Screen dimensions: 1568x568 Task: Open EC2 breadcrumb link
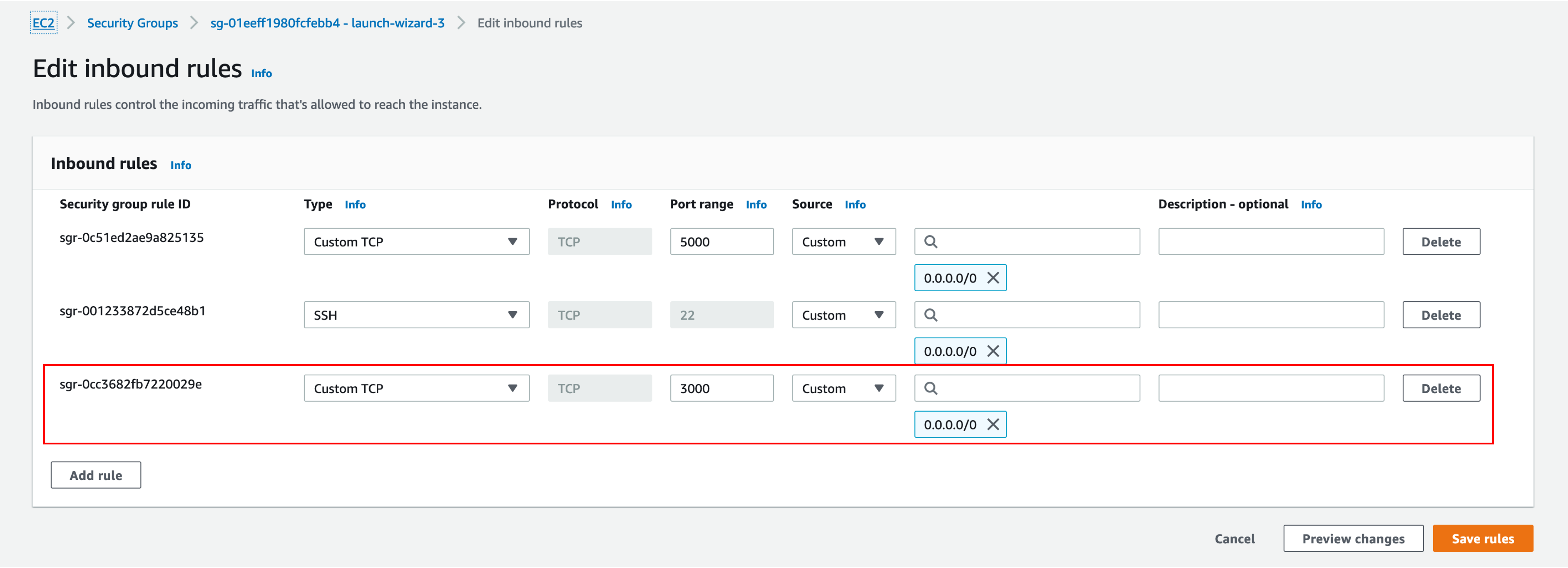click(x=43, y=23)
